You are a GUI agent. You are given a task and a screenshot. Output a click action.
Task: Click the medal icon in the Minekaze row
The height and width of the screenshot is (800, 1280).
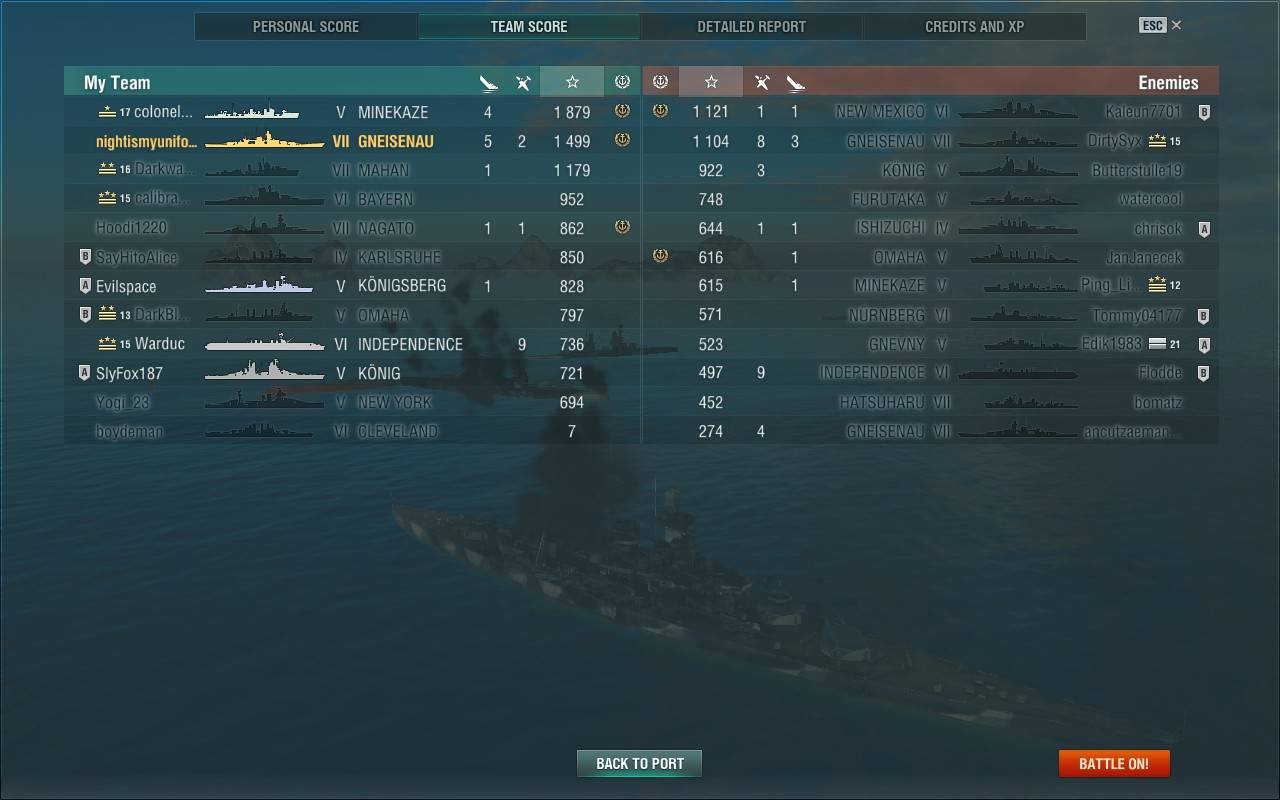(x=622, y=111)
